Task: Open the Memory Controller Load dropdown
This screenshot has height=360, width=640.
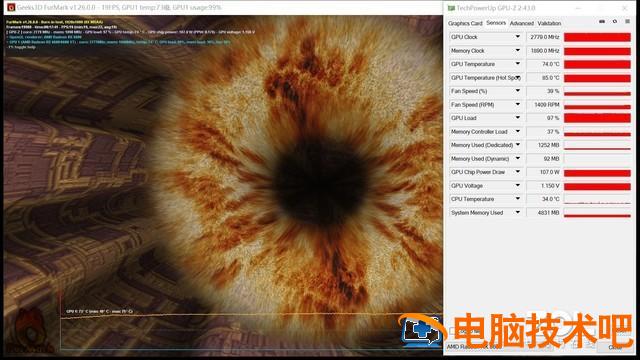Action: click(x=518, y=131)
